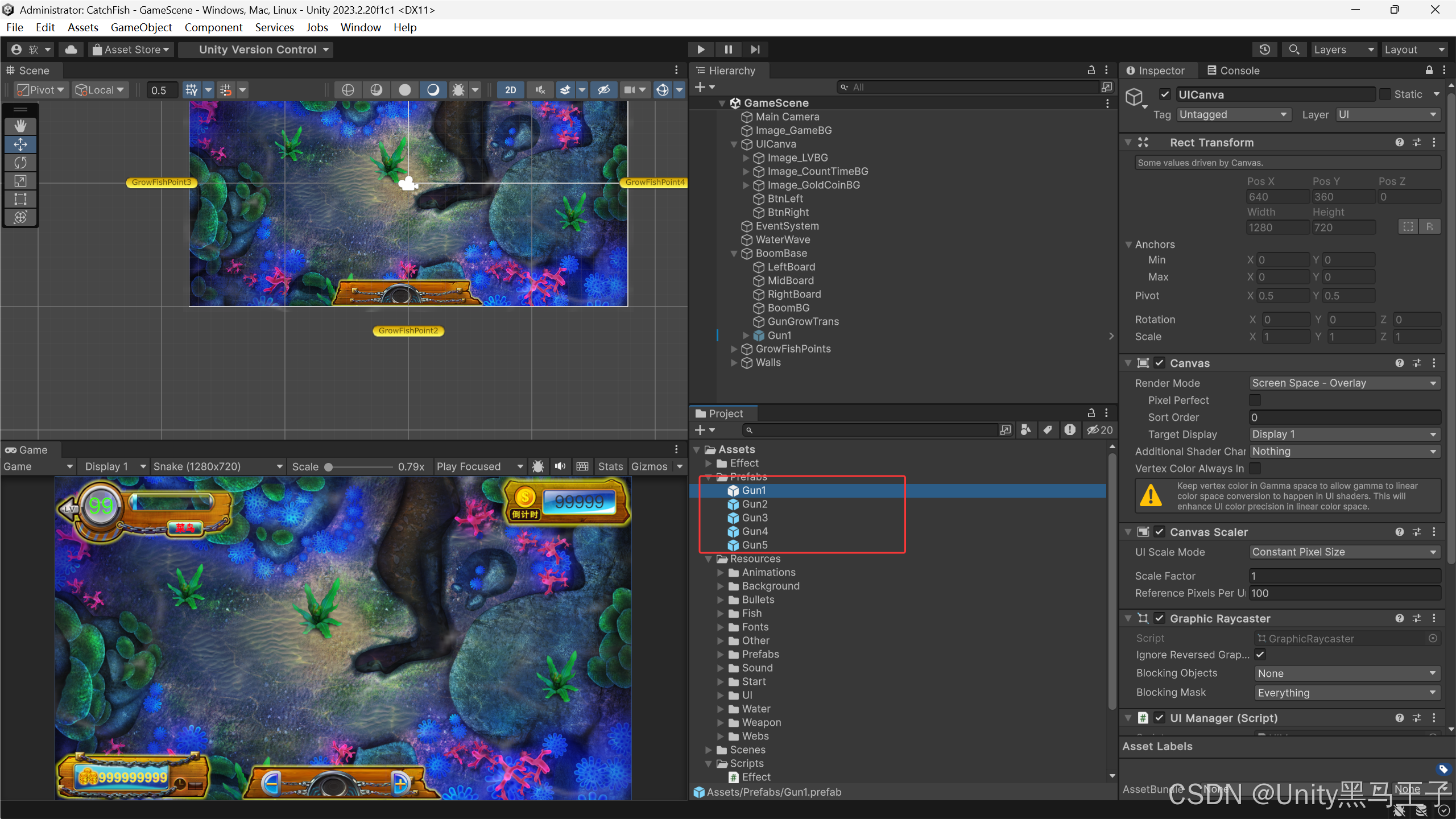Toggle mute audio icon in Game view
The width and height of the screenshot is (1456, 819).
click(x=560, y=466)
